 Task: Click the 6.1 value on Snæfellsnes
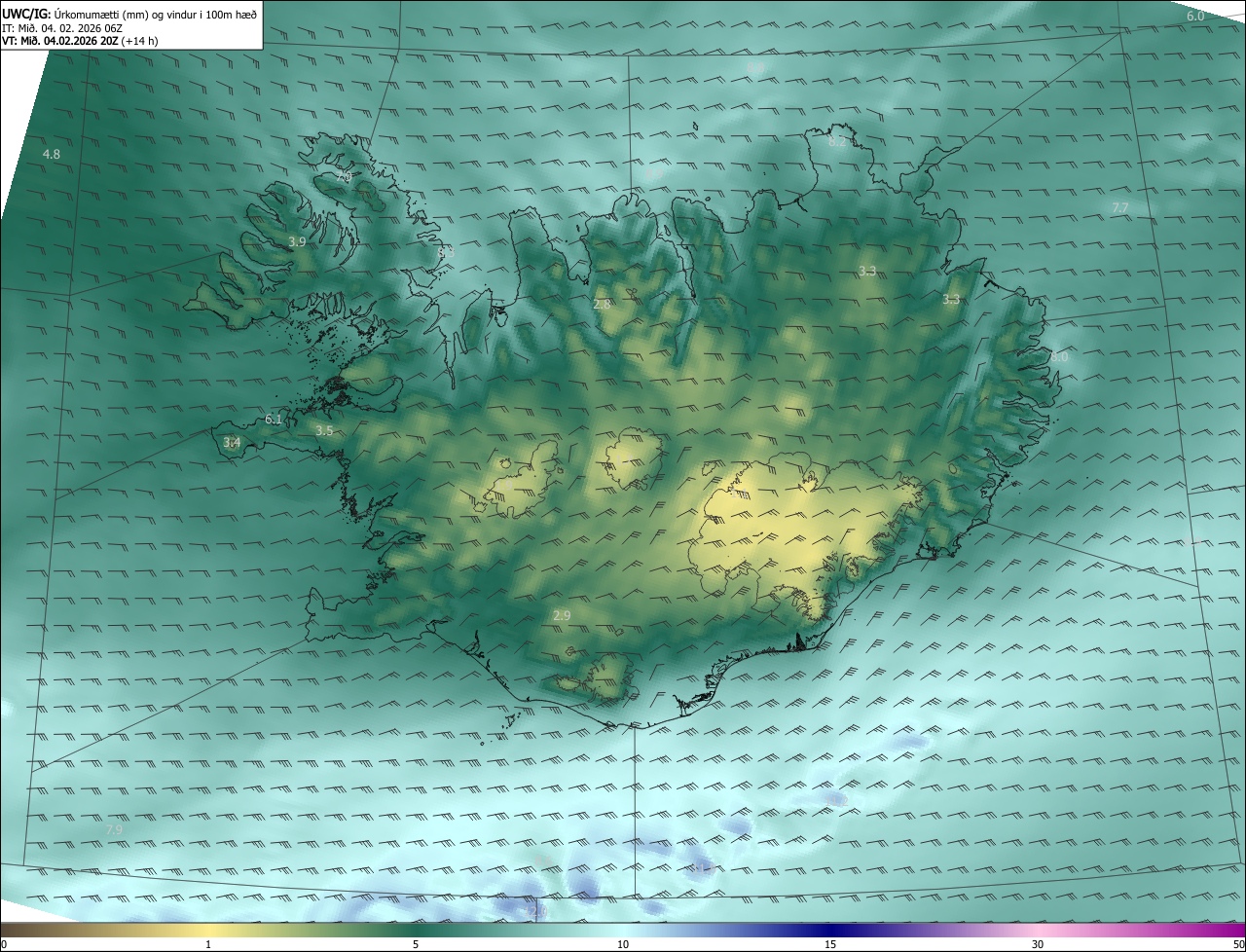[274, 420]
